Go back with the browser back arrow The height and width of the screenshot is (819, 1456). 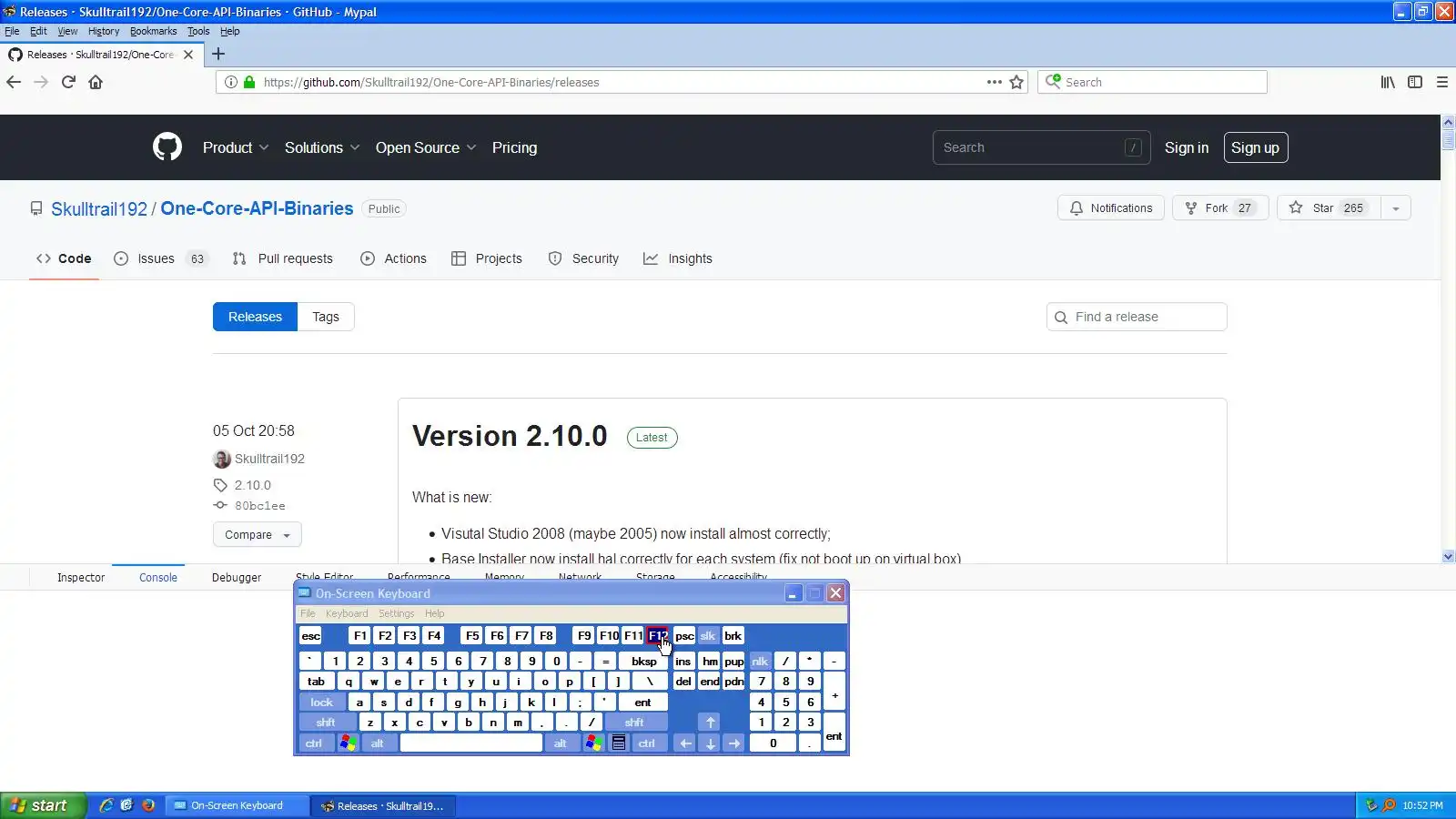(x=14, y=82)
